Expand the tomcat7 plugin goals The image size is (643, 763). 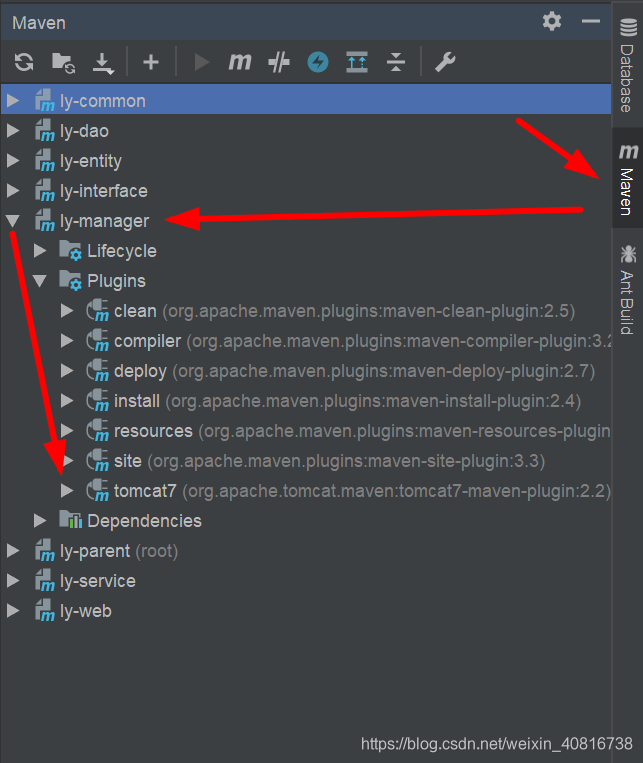67,491
